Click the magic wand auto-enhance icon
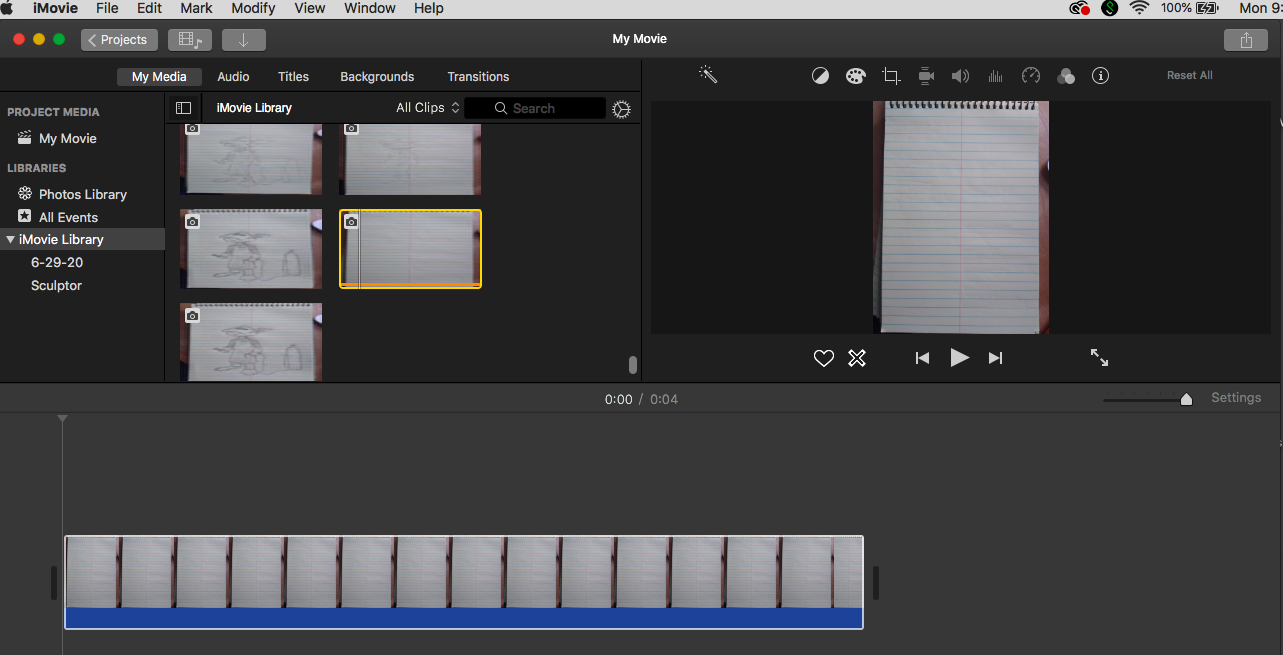Viewport: 1283px width, 655px height. [x=708, y=75]
